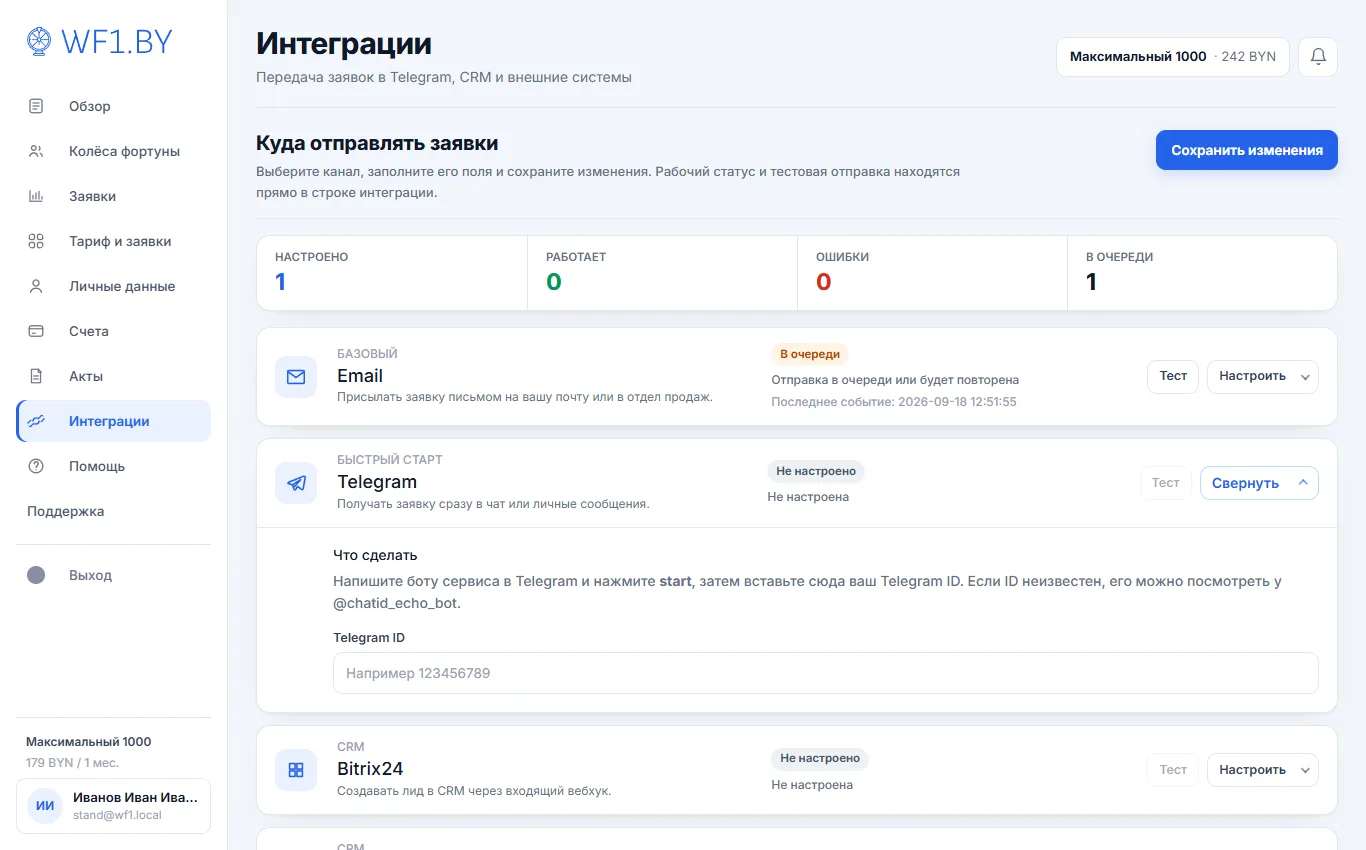Click the Колёса фортуны people icon
Screen dimensions: 1366x850
[36, 151]
